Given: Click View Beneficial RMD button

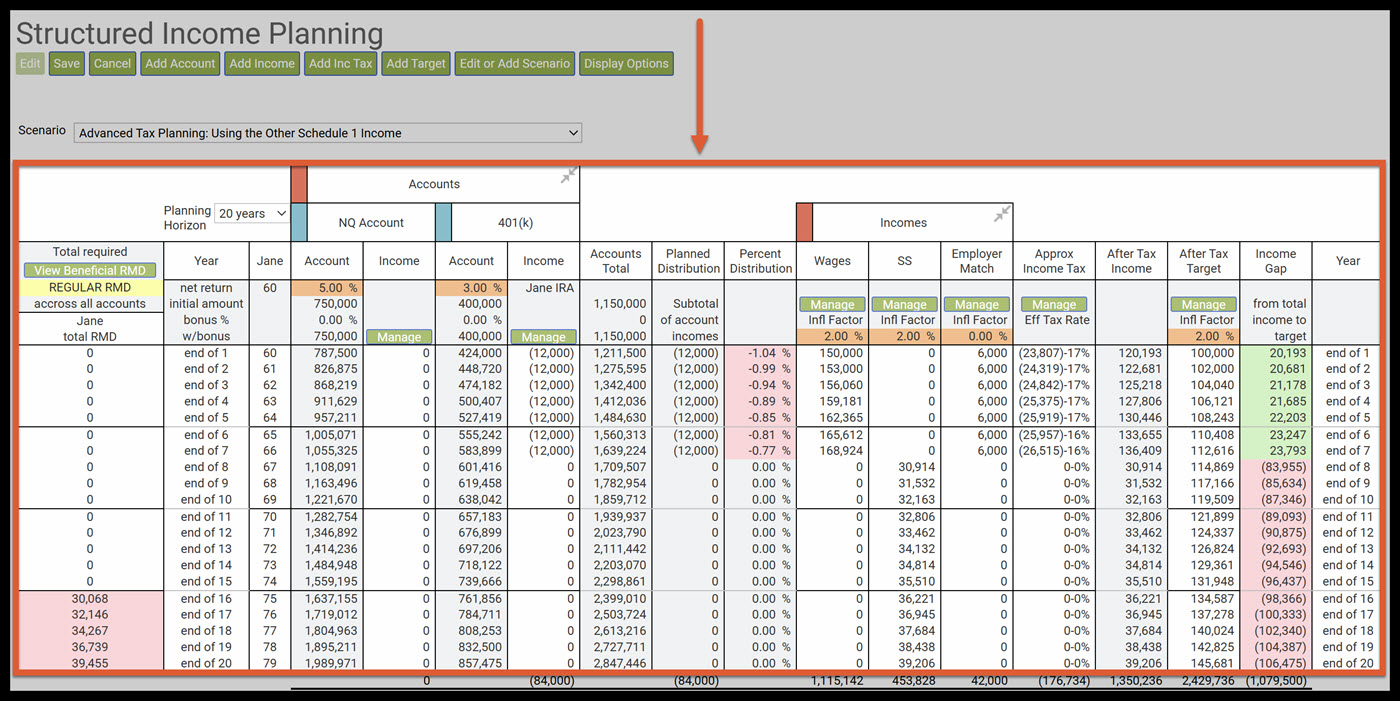Looking at the screenshot, I should click(x=90, y=270).
